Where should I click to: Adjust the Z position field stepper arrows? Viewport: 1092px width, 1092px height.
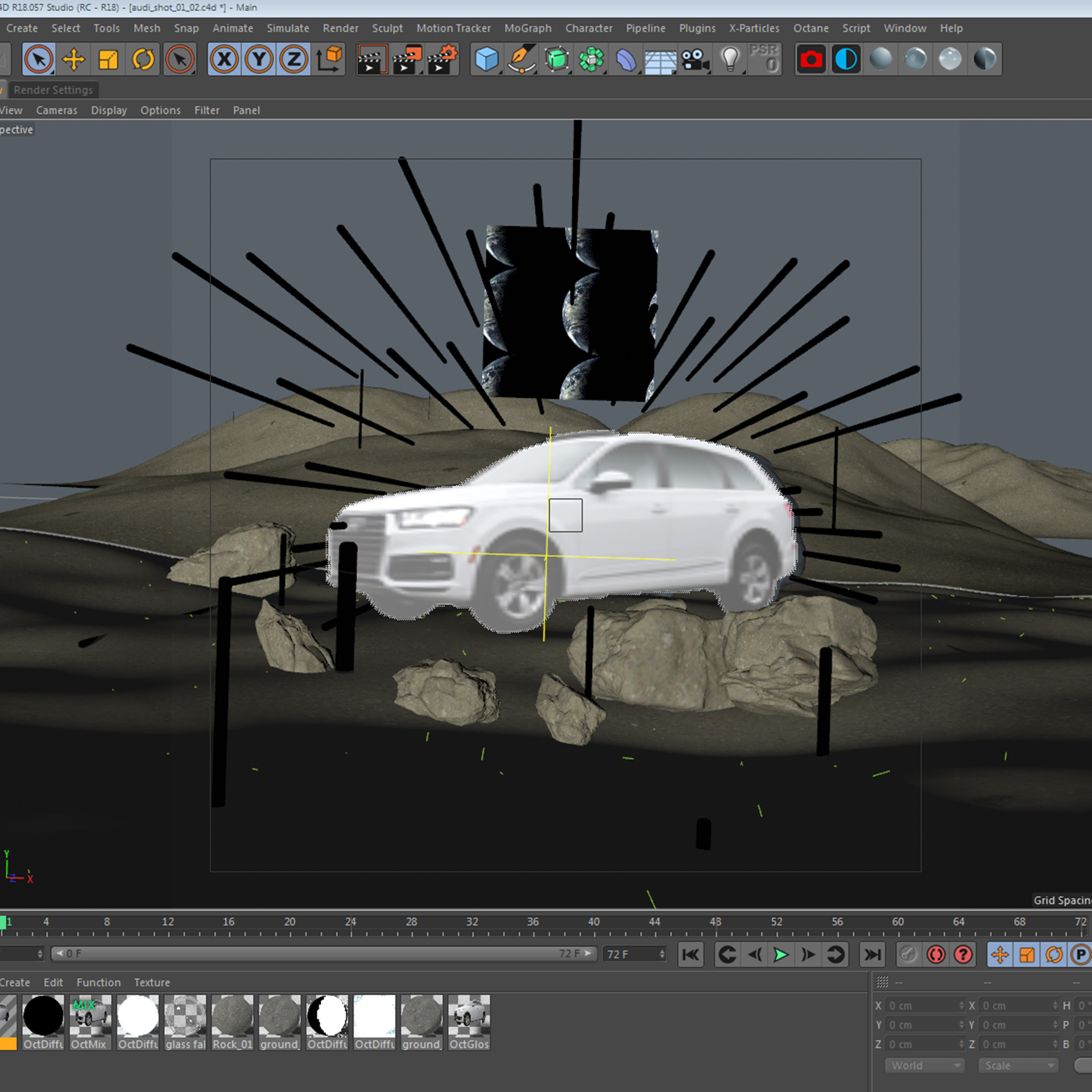961,1044
